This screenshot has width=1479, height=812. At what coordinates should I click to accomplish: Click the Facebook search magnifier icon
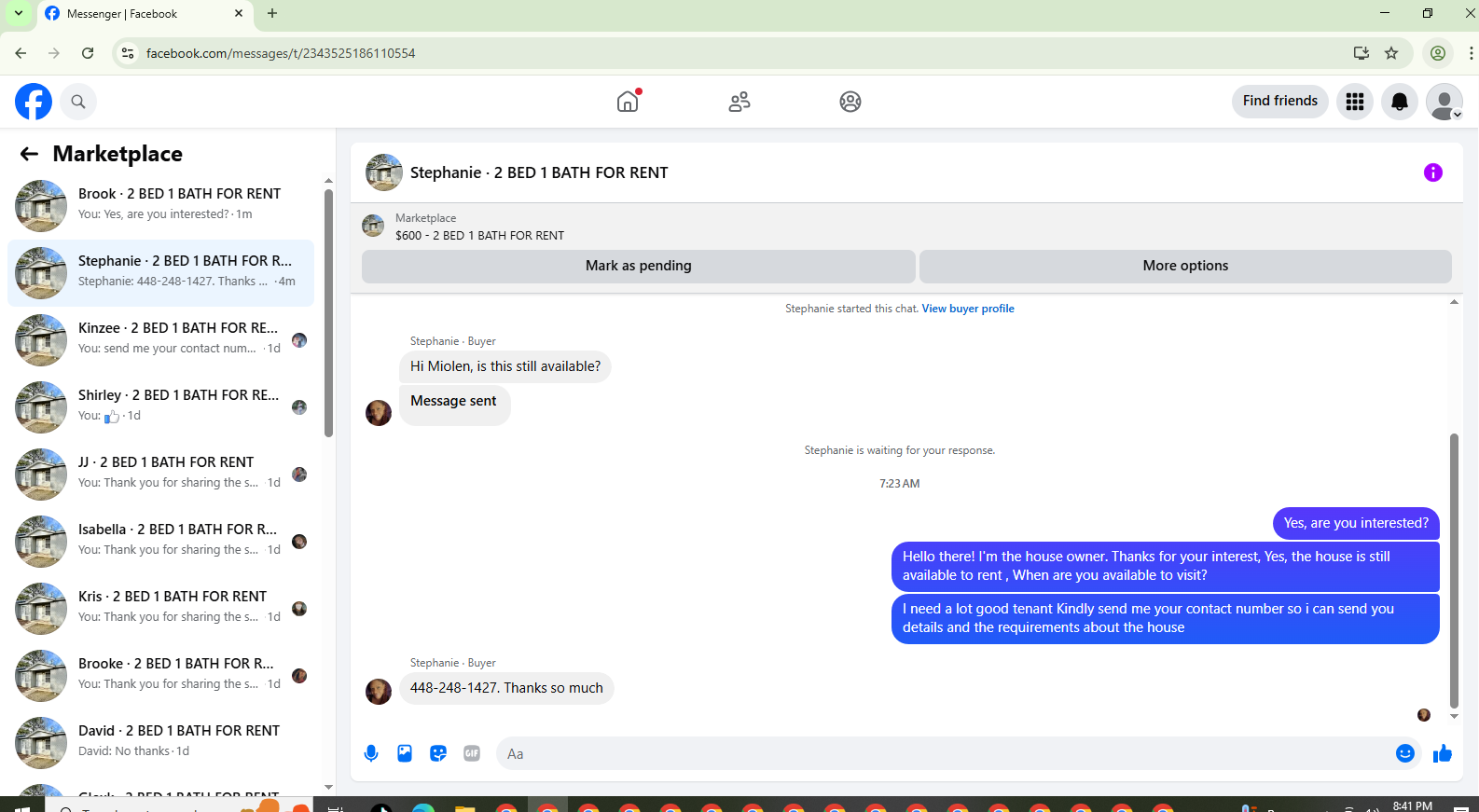(x=78, y=102)
